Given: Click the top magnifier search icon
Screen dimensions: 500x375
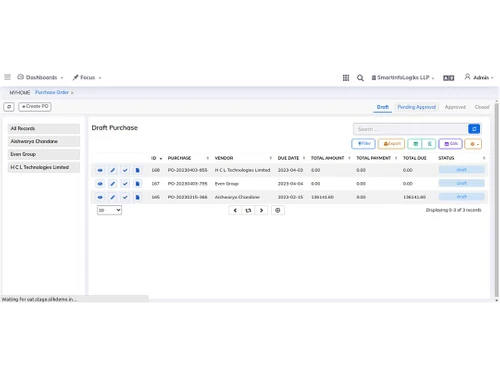Looking at the screenshot, I should coord(360,78).
